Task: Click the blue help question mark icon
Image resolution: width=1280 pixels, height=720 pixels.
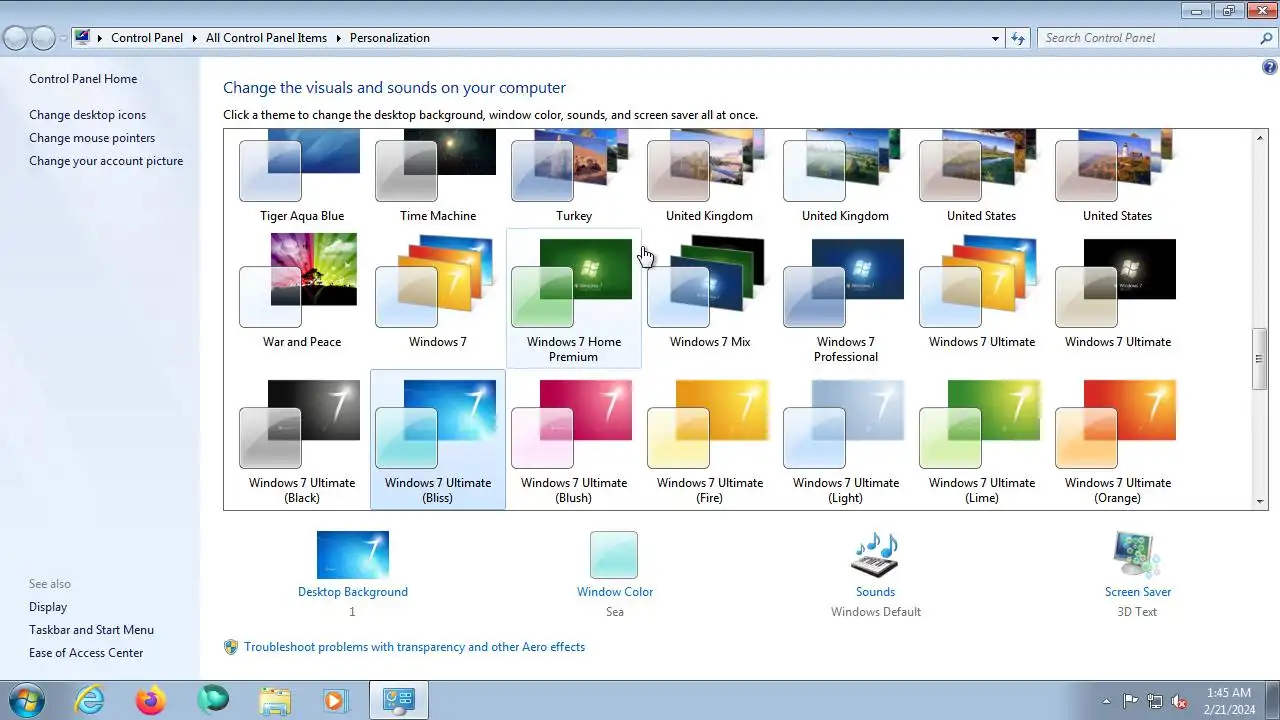Action: pos(1270,68)
